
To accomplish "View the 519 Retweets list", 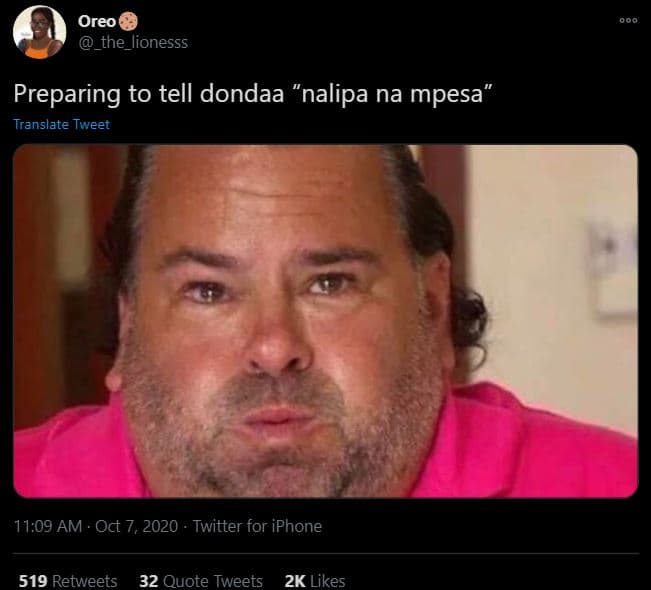I will coord(68,581).
